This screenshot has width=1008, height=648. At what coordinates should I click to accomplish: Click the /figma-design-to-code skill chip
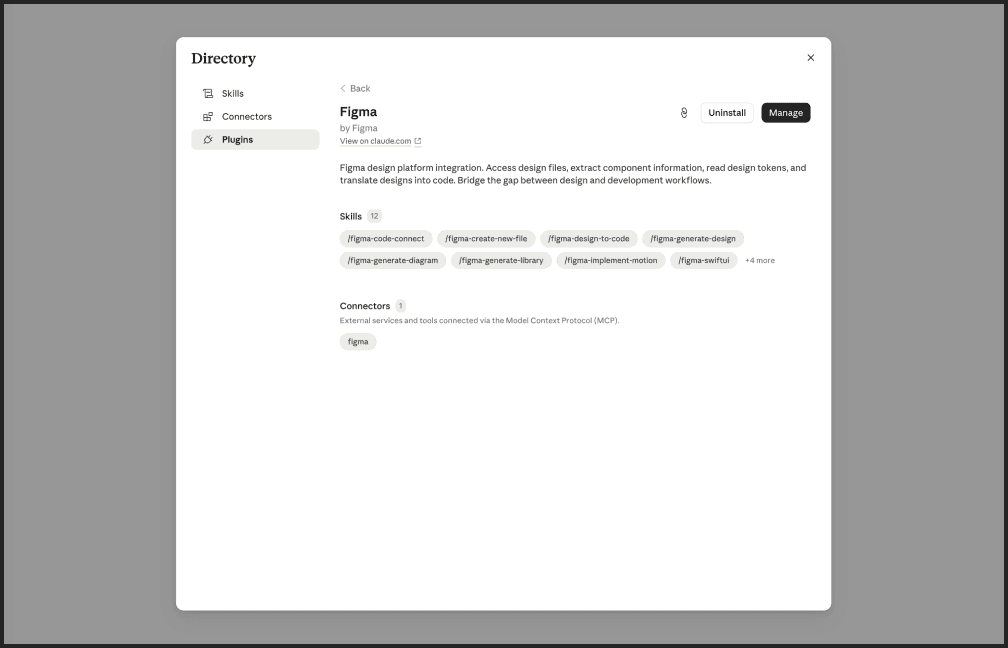click(x=589, y=239)
